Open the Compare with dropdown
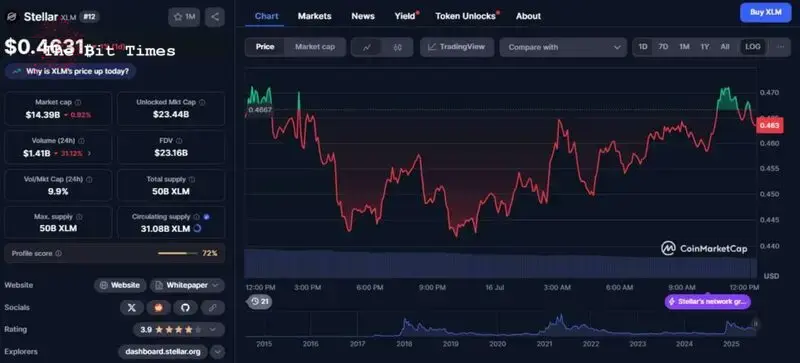The width and height of the screenshot is (800, 363). click(563, 47)
